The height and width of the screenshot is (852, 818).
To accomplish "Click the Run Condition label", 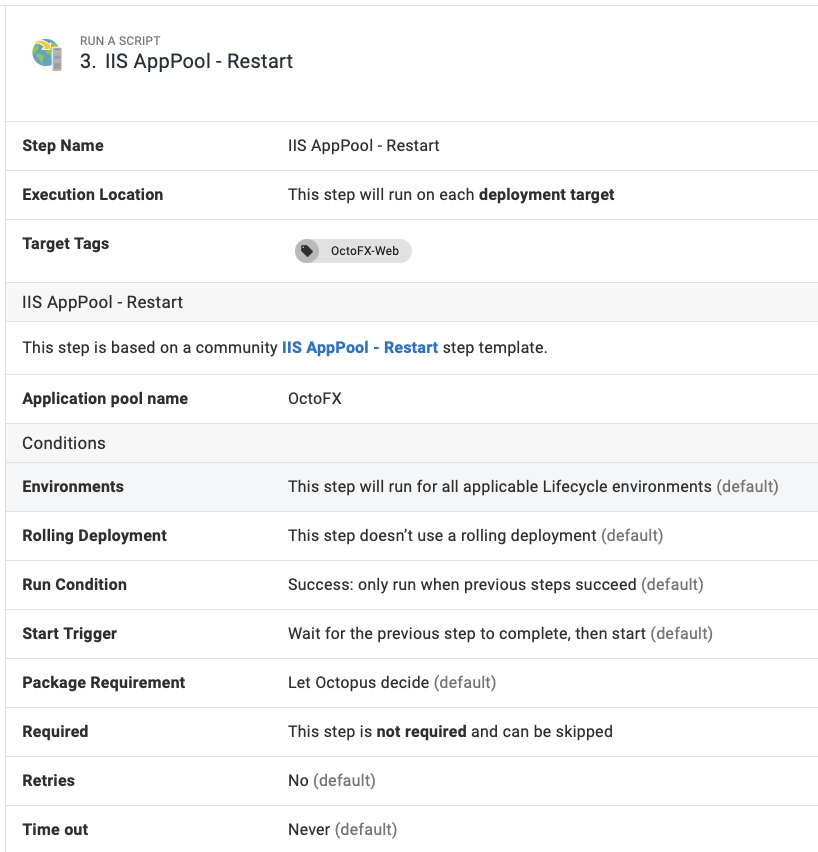I will point(74,585).
